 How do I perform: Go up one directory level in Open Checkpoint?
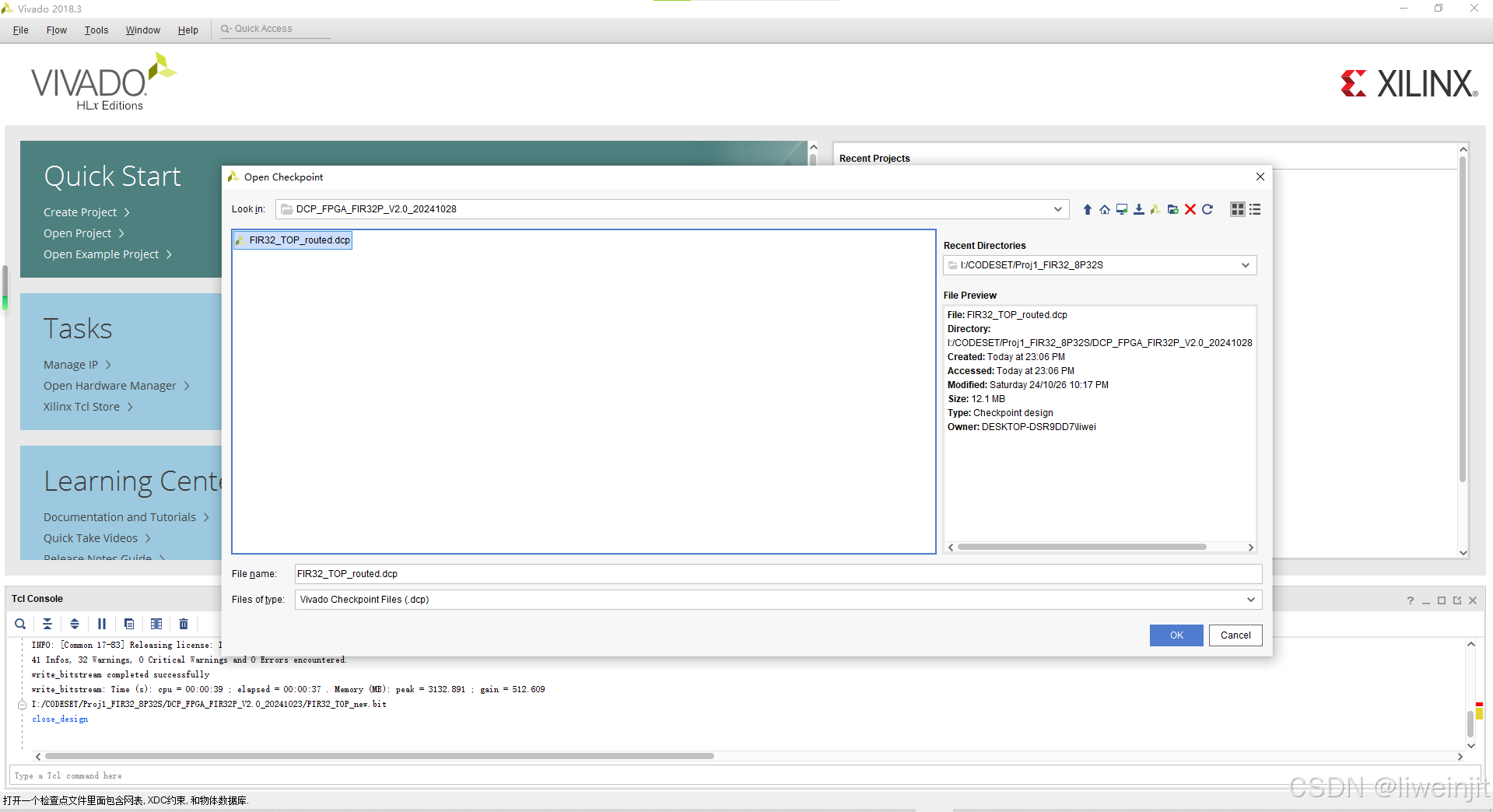pos(1087,209)
